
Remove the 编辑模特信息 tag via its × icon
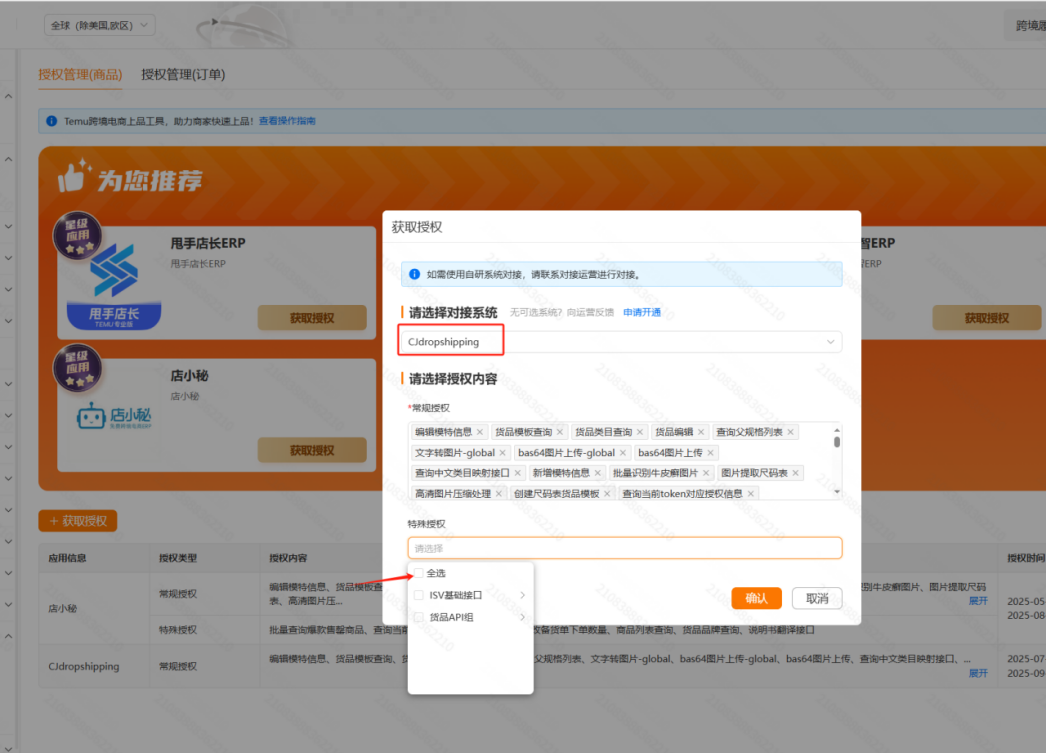pyautogui.click(x=479, y=432)
